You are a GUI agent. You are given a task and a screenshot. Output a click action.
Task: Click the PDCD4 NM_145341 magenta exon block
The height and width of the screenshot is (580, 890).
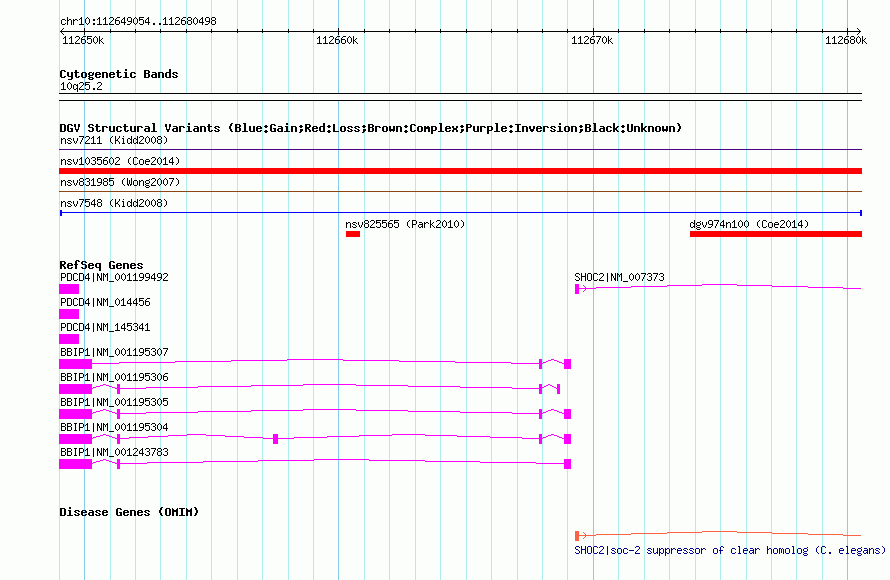pyautogui.click(x=69, y=339)
